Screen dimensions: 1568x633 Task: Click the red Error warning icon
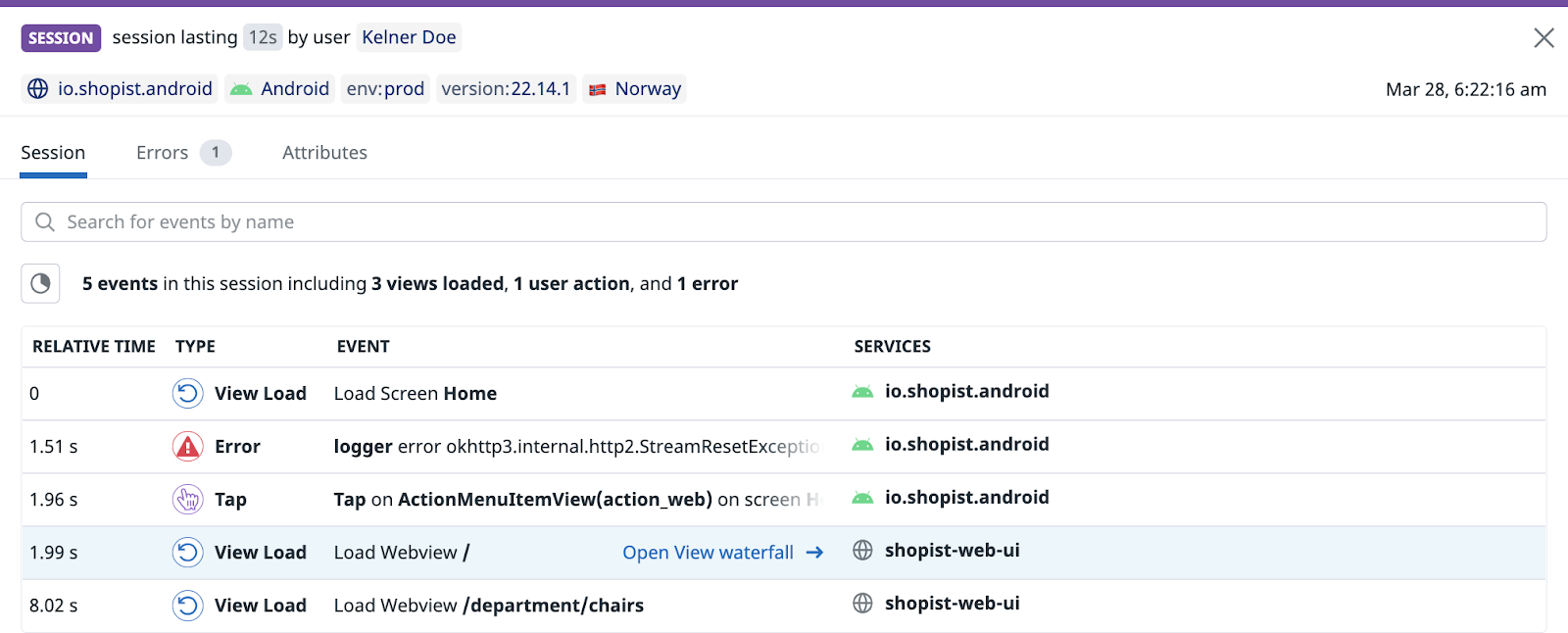[187, 447]
